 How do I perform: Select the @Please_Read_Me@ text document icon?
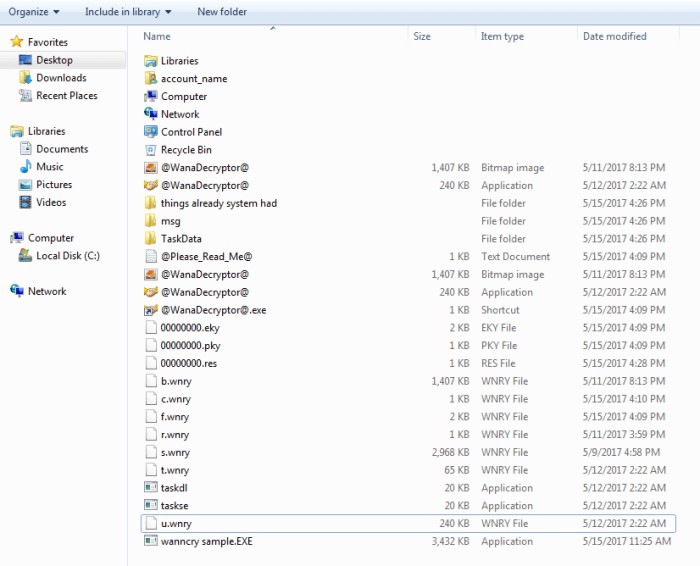tap(151, 257)
